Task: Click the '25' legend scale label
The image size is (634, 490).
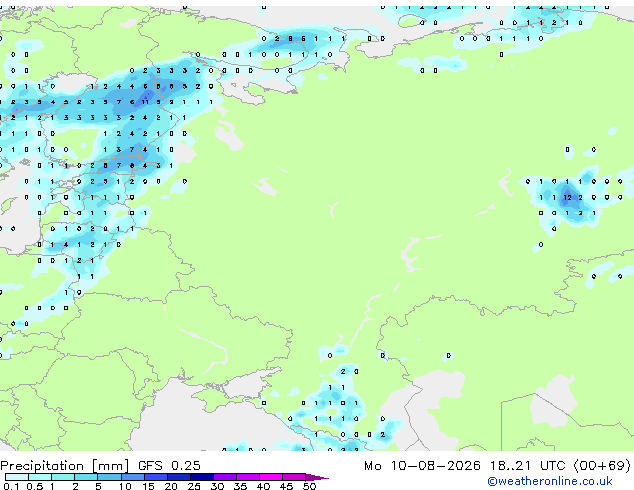Action: point(194,486)
